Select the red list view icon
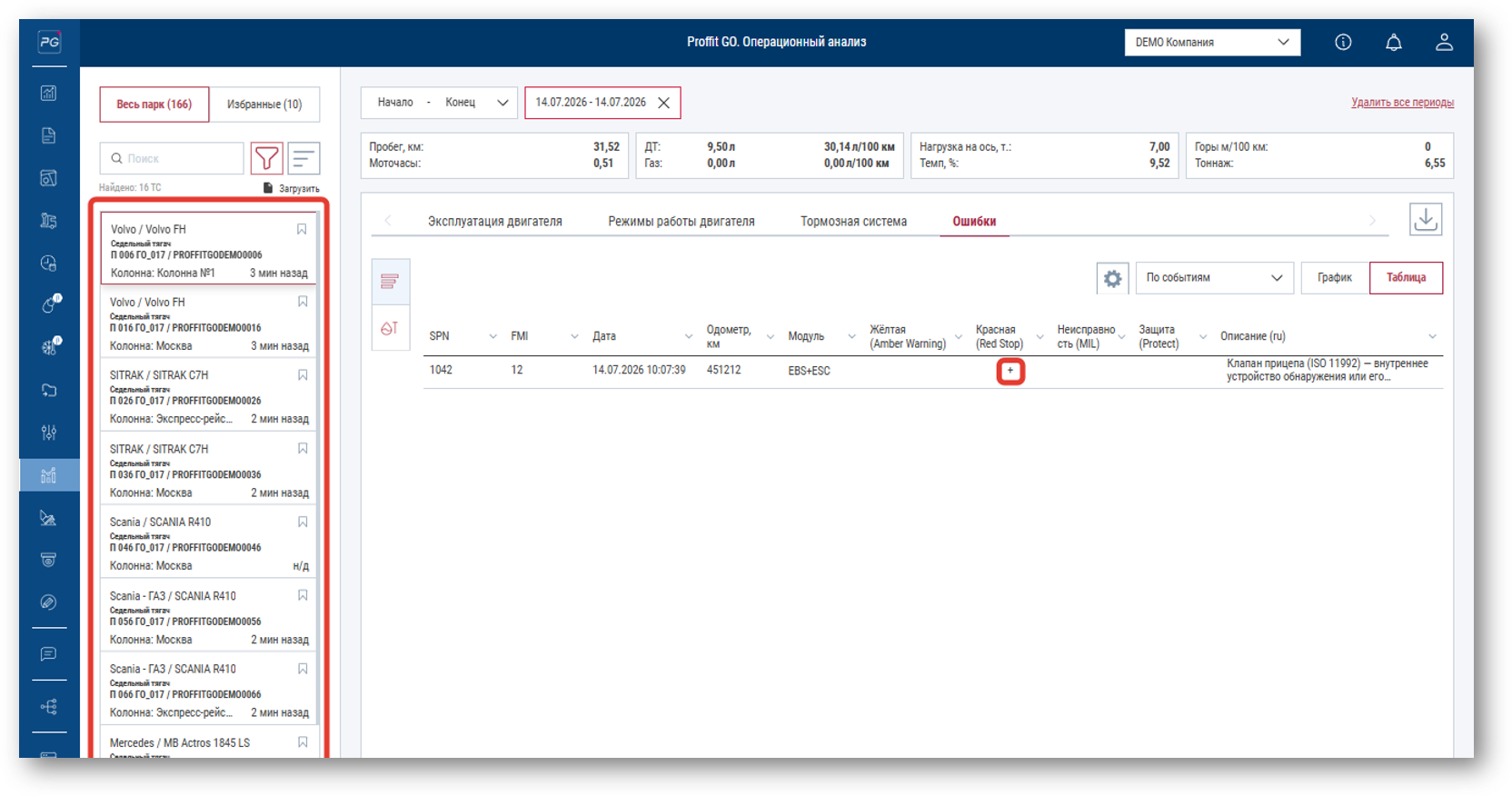 [x=390, y=282]
